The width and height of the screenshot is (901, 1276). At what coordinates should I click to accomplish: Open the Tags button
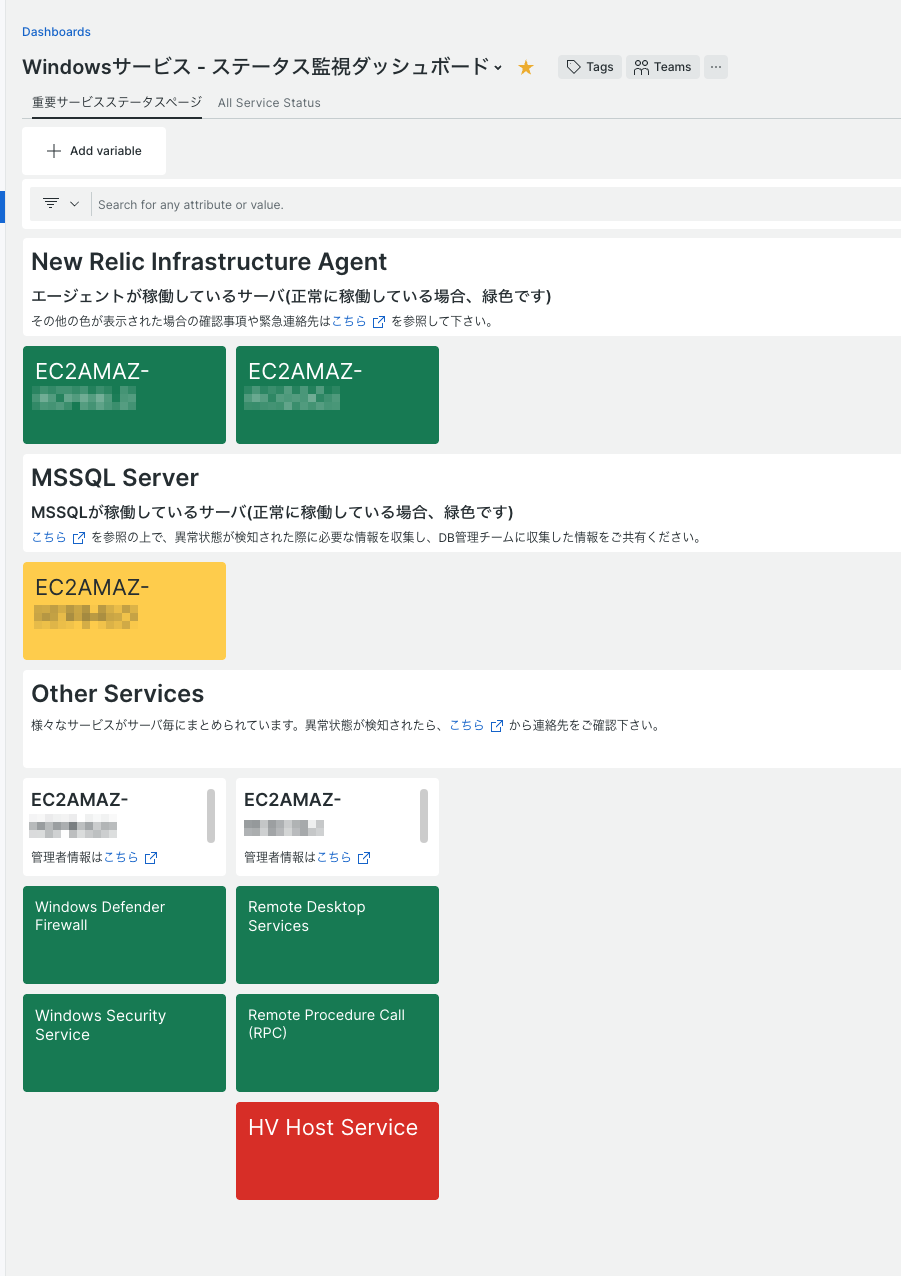click(x=590, y=67)
